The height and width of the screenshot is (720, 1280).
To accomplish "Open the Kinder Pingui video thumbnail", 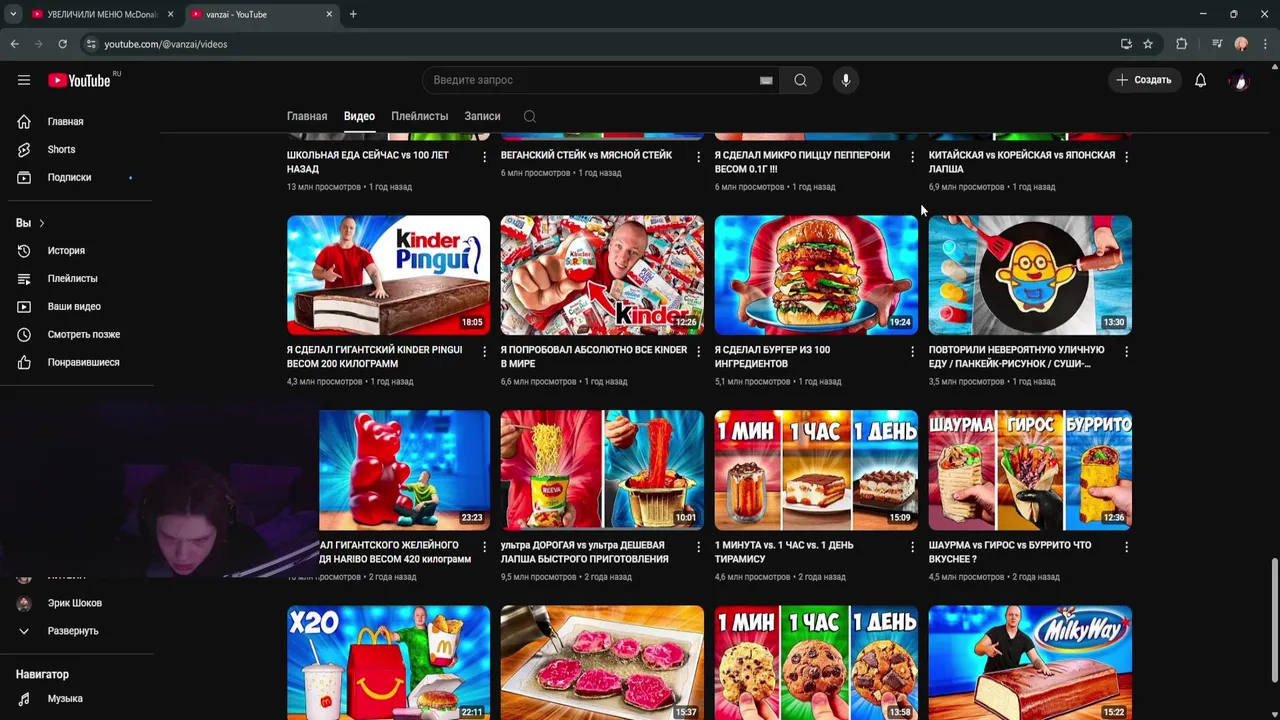I will [388, 275].
